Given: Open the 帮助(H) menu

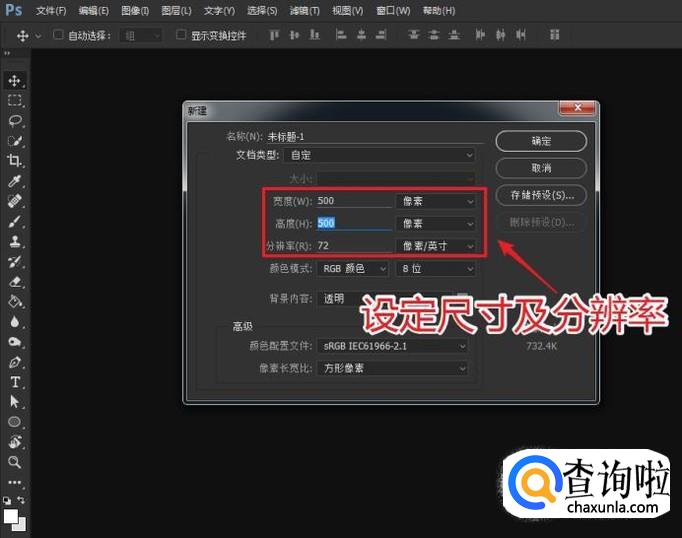Looking at the screenshot, I should (439, 10).
